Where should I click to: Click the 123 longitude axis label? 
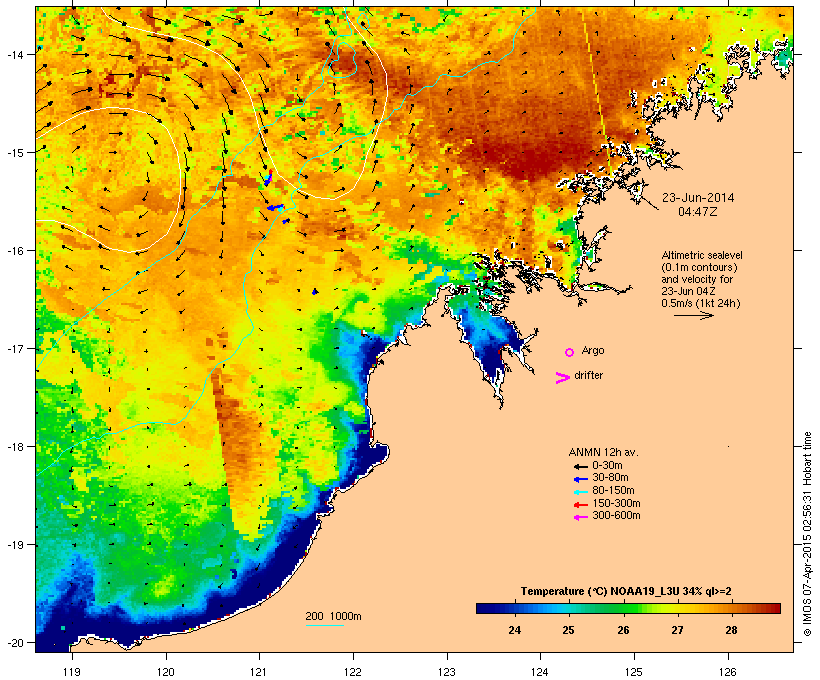[447, 672]
